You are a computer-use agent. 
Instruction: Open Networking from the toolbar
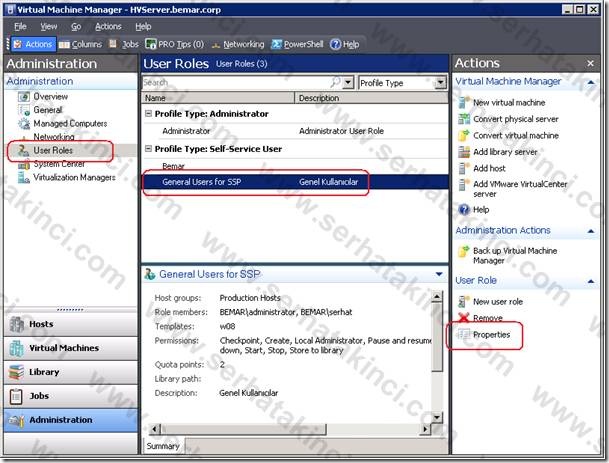tap(238, 44)
